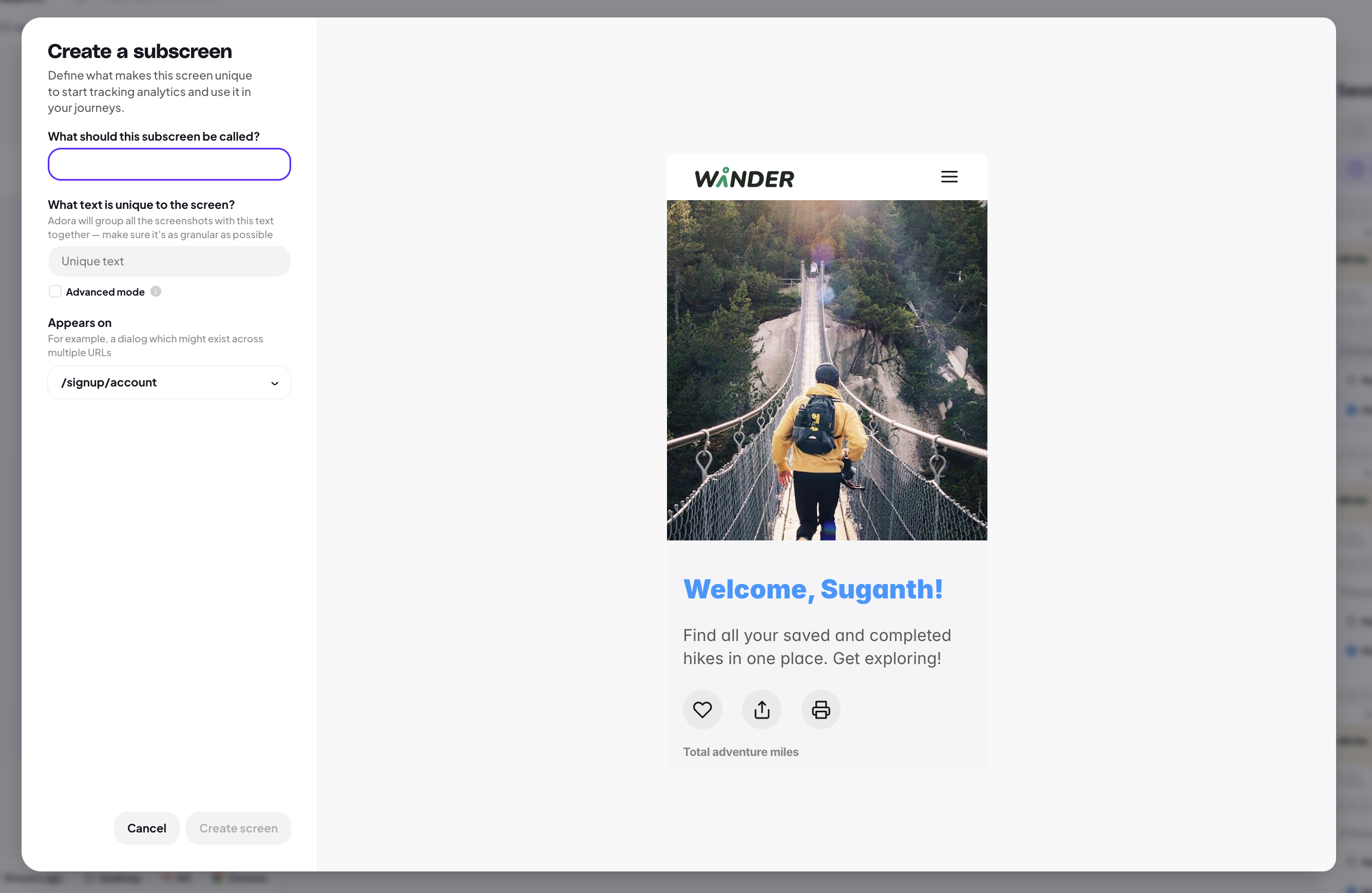Click the info icon beside Advanced mode
The width and height of the screenshot is (1372, 893).
156,292
